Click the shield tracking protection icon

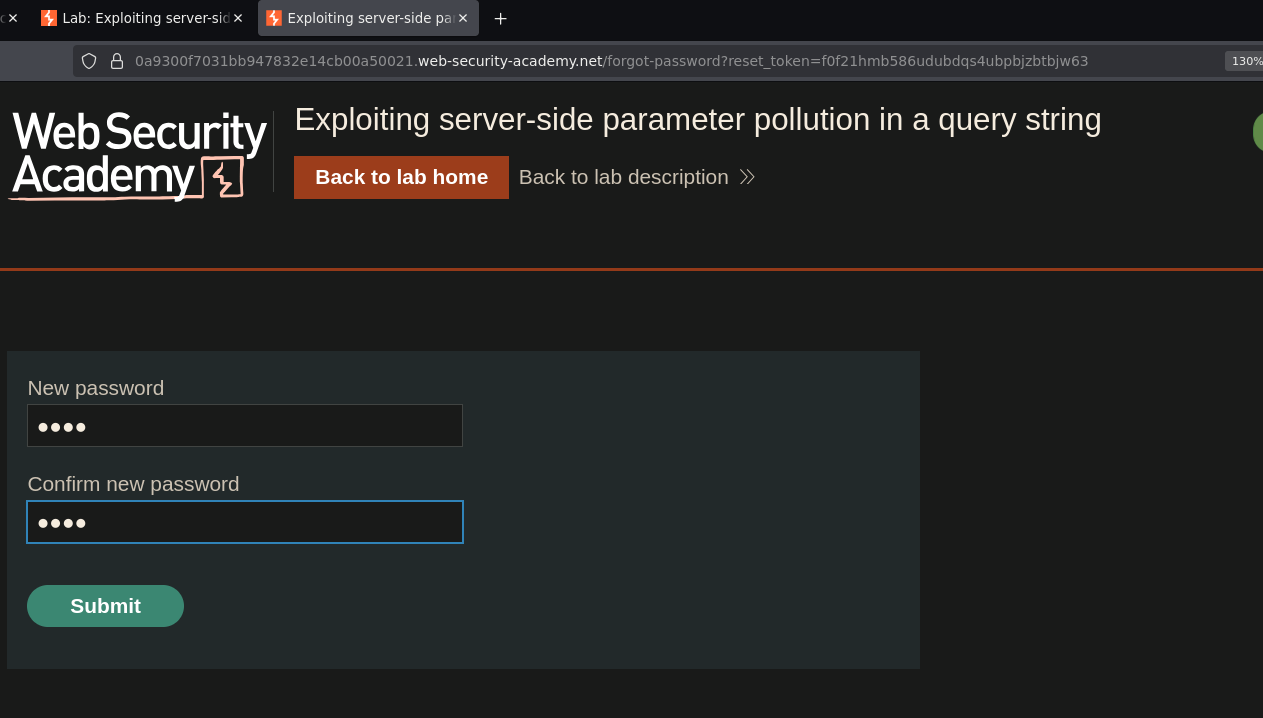click(x=89, y=61)
